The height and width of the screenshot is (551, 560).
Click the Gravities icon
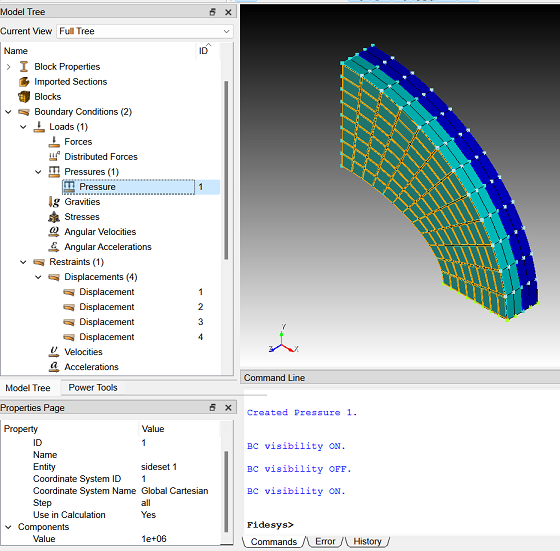[x=54, y=202]
